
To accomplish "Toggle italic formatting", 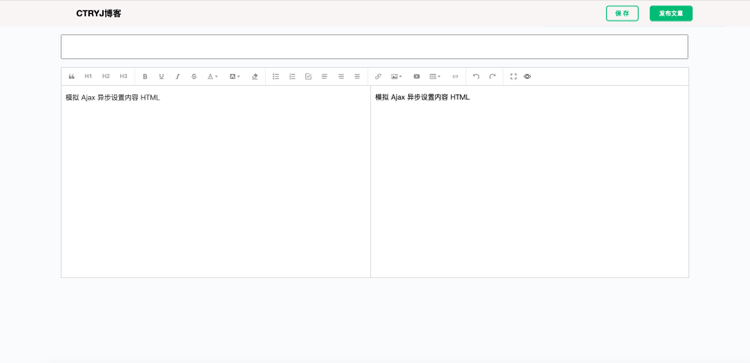I will pos(177,77).
